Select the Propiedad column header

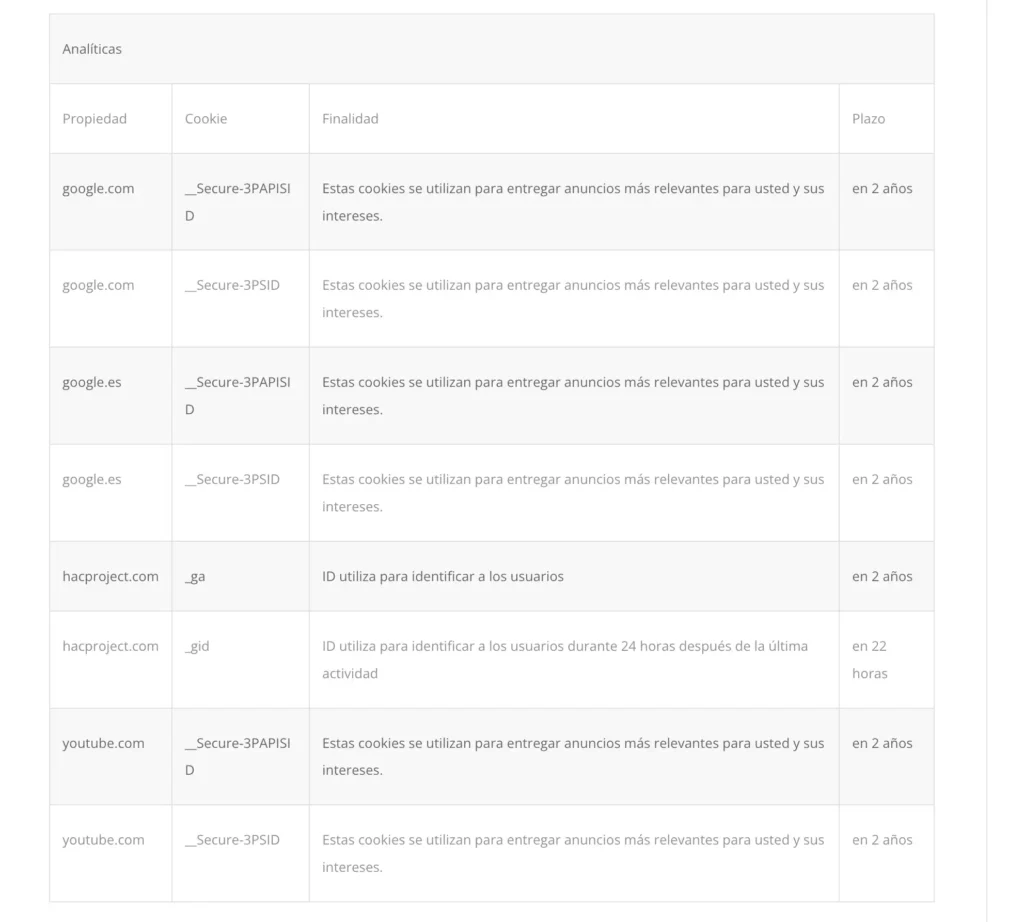[95, 119]
